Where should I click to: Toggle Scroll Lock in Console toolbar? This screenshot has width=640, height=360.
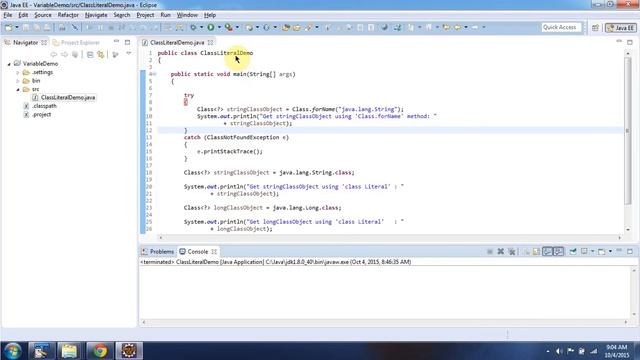536,251
